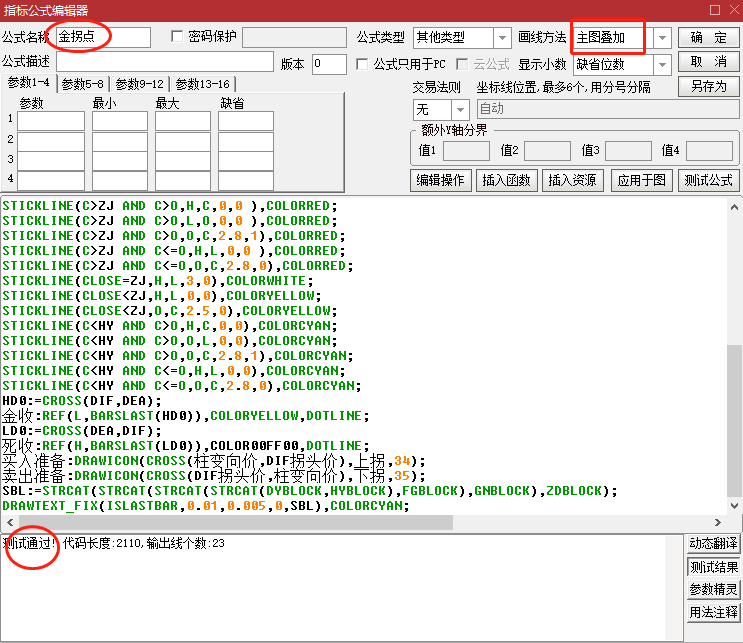Image resolution: width=743 pixels, height=643 pixels.
Task: Click the code editor scroll-up arrow
Action: click(734, 207)
